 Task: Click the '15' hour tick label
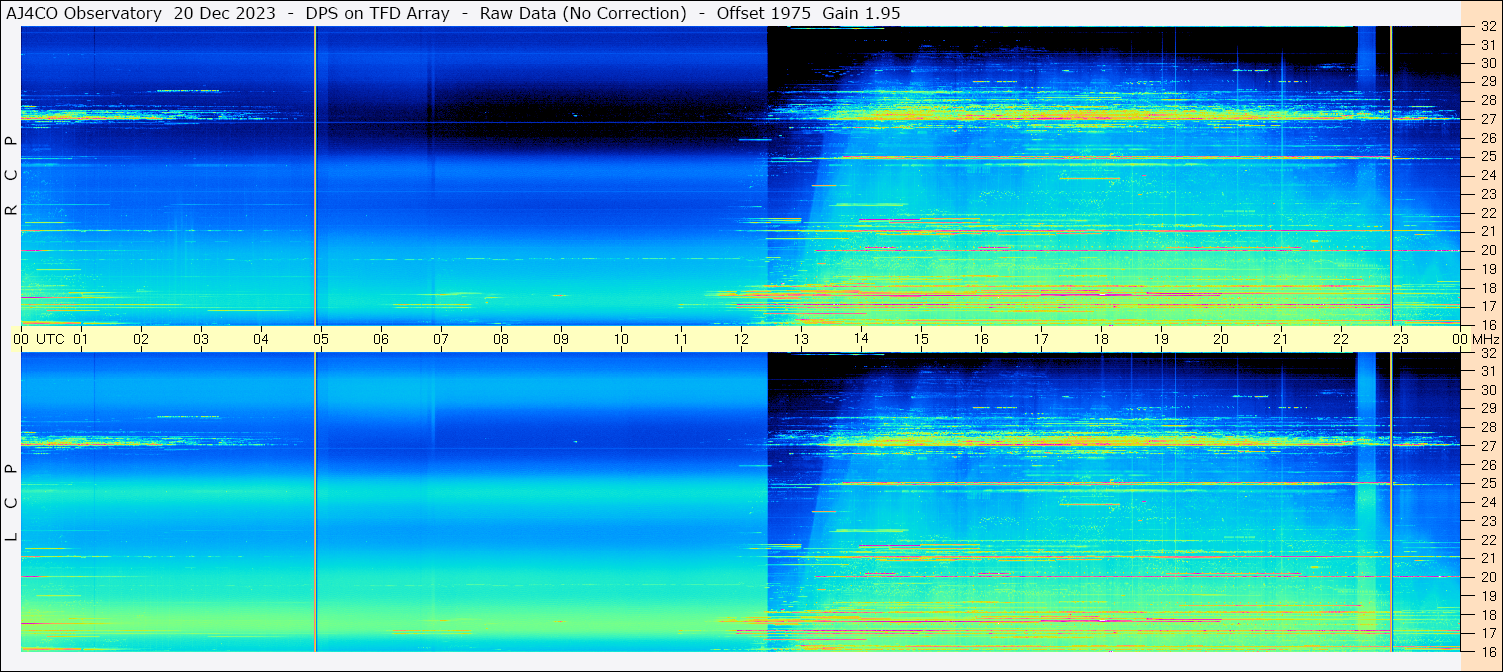click(x=921, y=339)
